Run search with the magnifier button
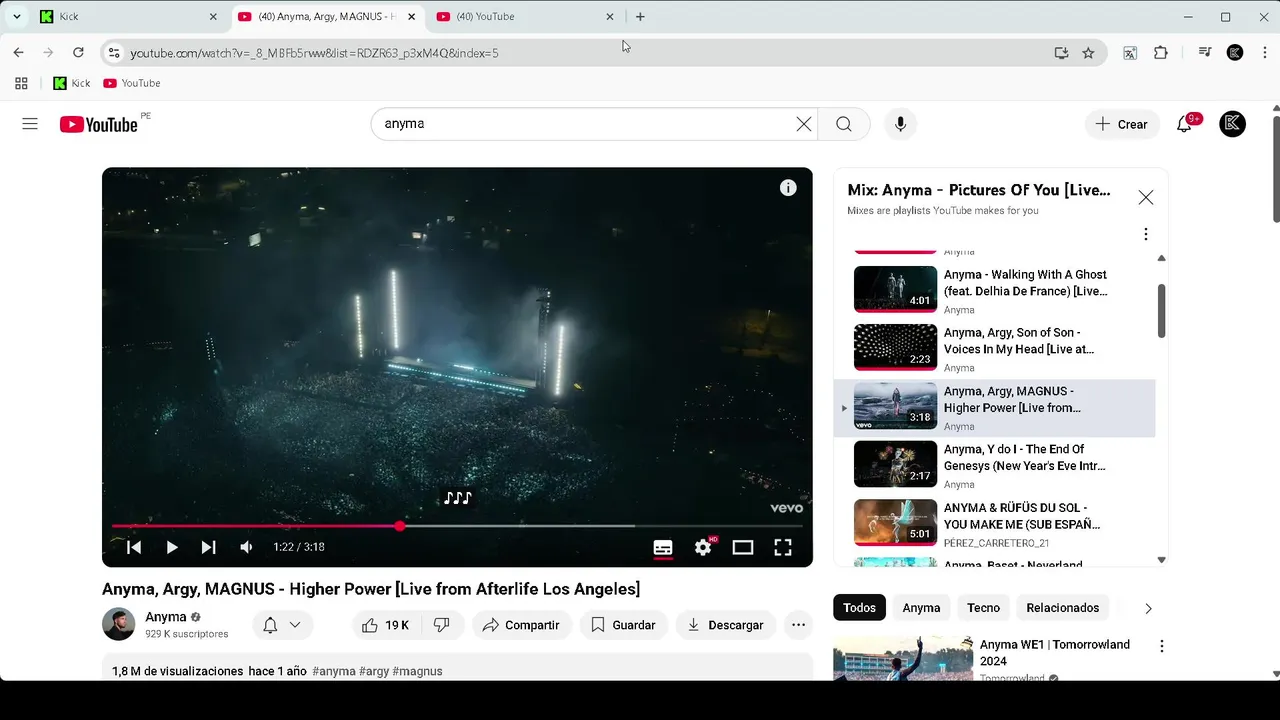 pos(844,124)
